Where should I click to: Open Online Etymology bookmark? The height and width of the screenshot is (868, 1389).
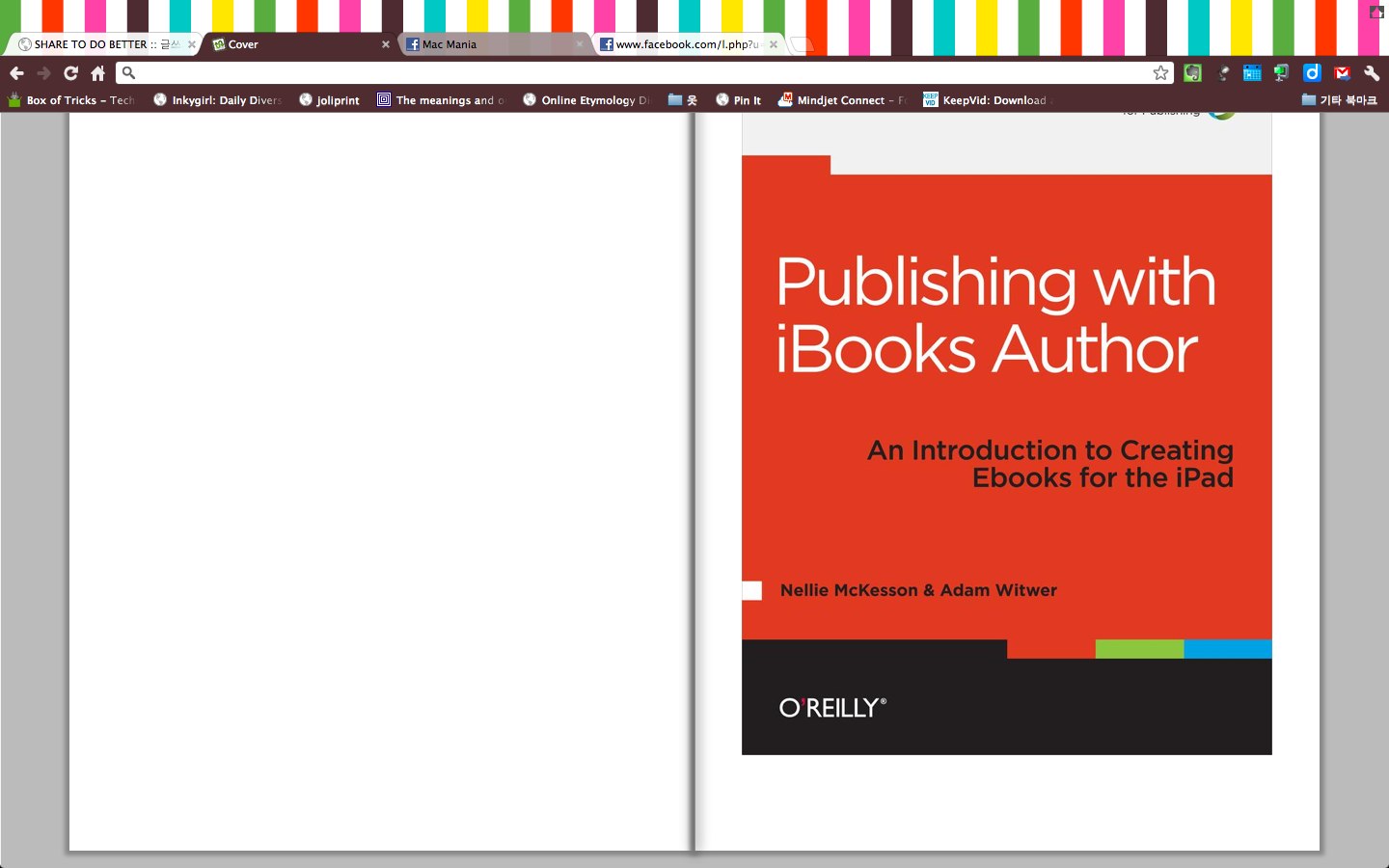point(586,100)
